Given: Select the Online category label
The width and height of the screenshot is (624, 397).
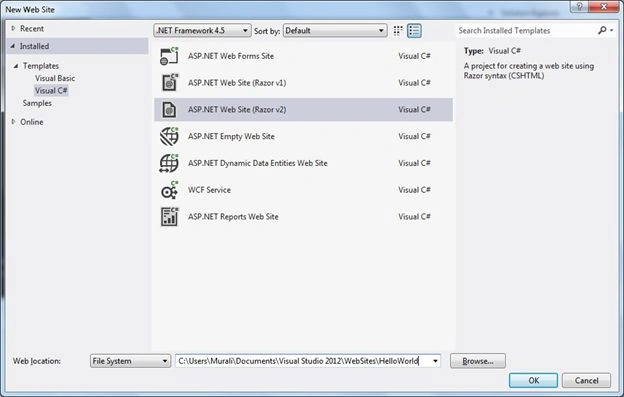Looking at the screenshot, I should (x=32, y=122).
